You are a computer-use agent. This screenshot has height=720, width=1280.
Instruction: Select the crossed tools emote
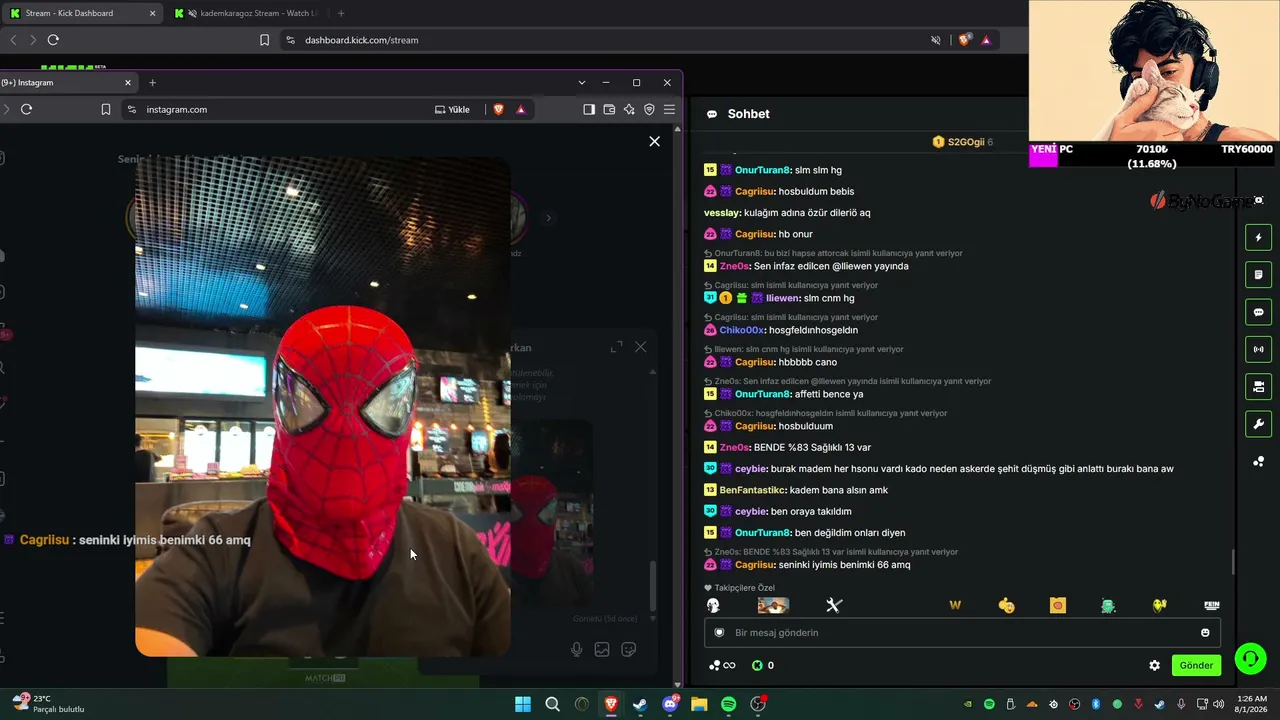click(834, 605)
